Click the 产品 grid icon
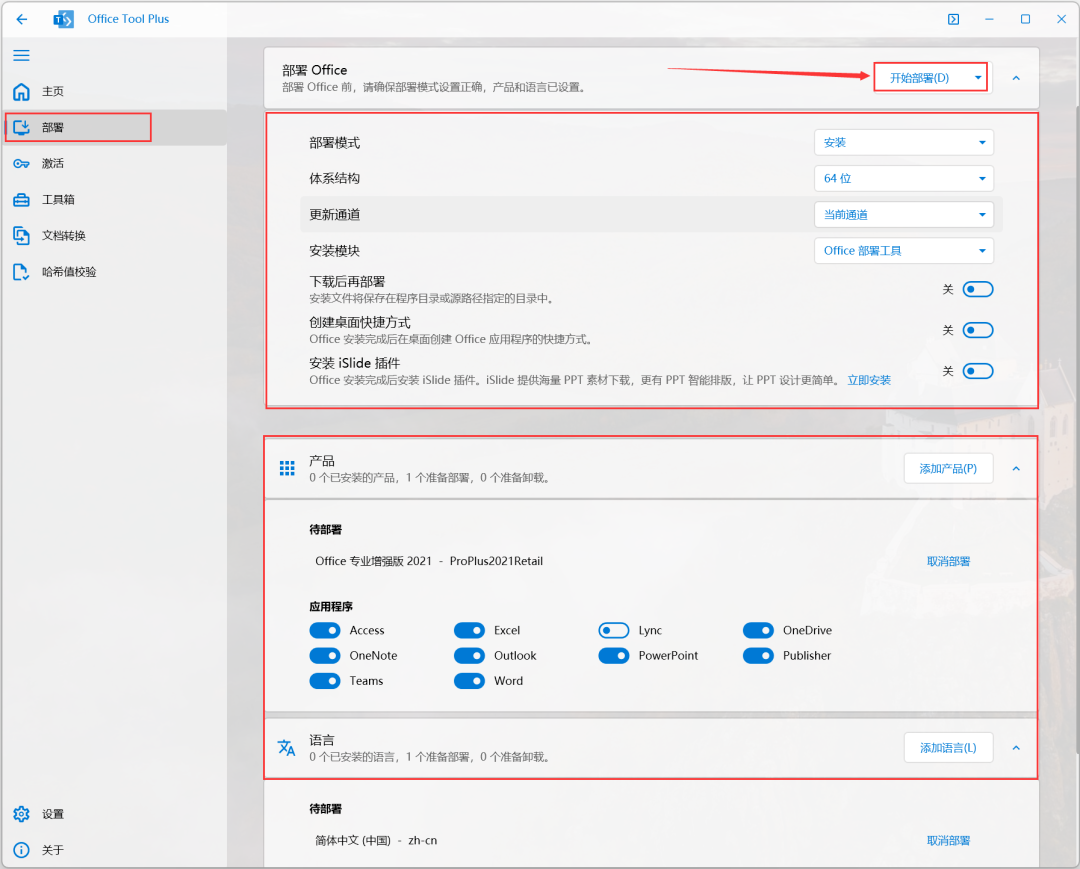Image resolution: width=1080 pixels, height=869 pixels. click(287, 468)
